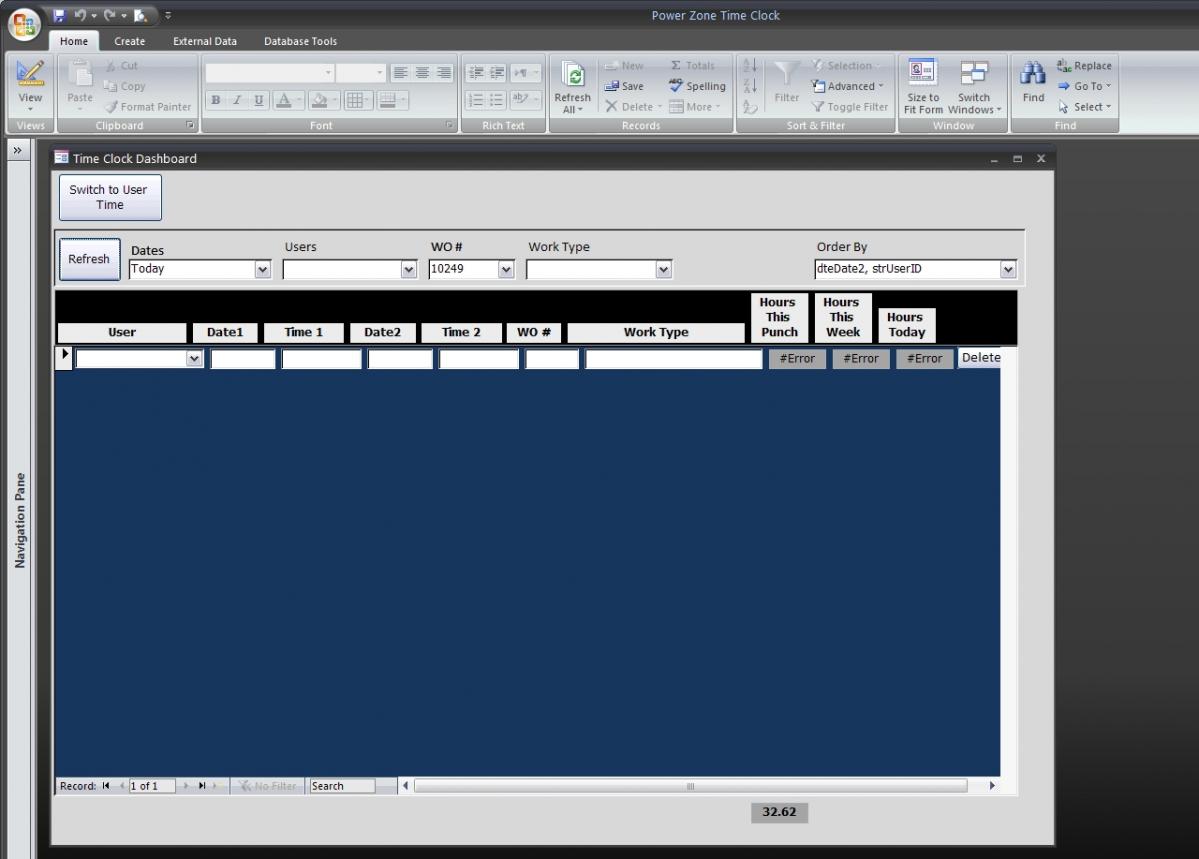Open the WO # dropdown showing 10249

[x=505, y=269]
